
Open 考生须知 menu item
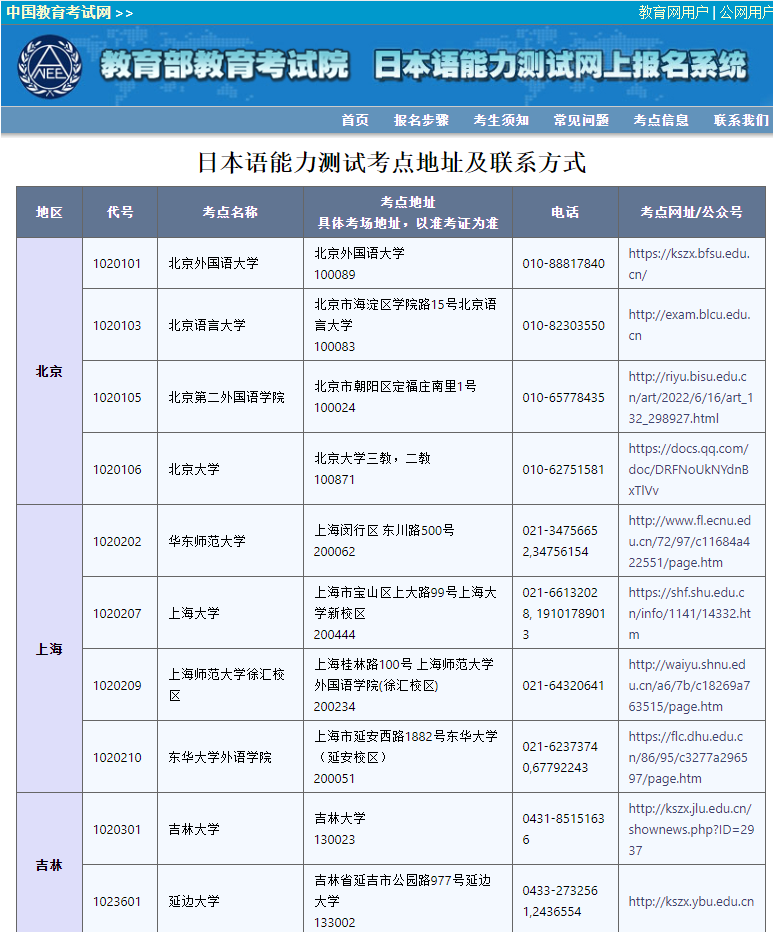[x=501, y=121]
